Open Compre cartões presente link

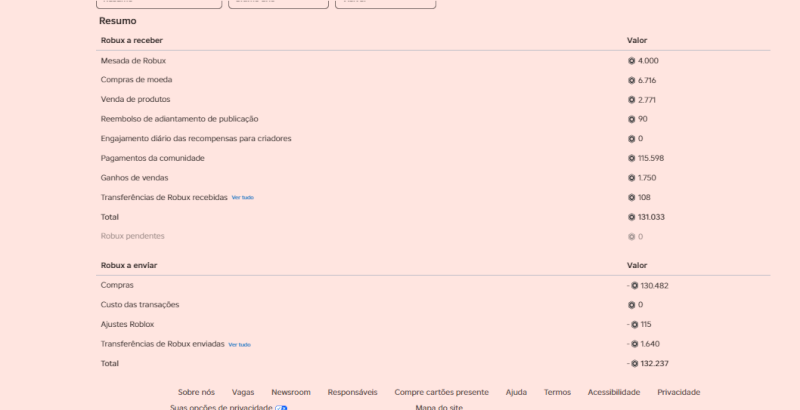(x=441, y=392)
